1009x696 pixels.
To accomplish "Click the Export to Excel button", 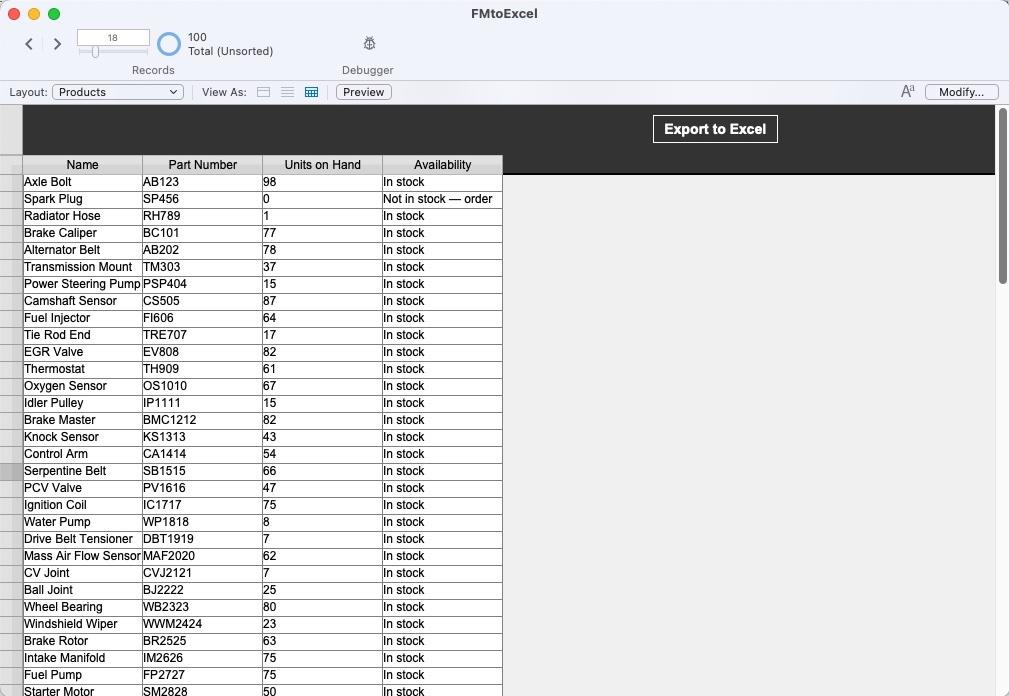I will 714,128.
